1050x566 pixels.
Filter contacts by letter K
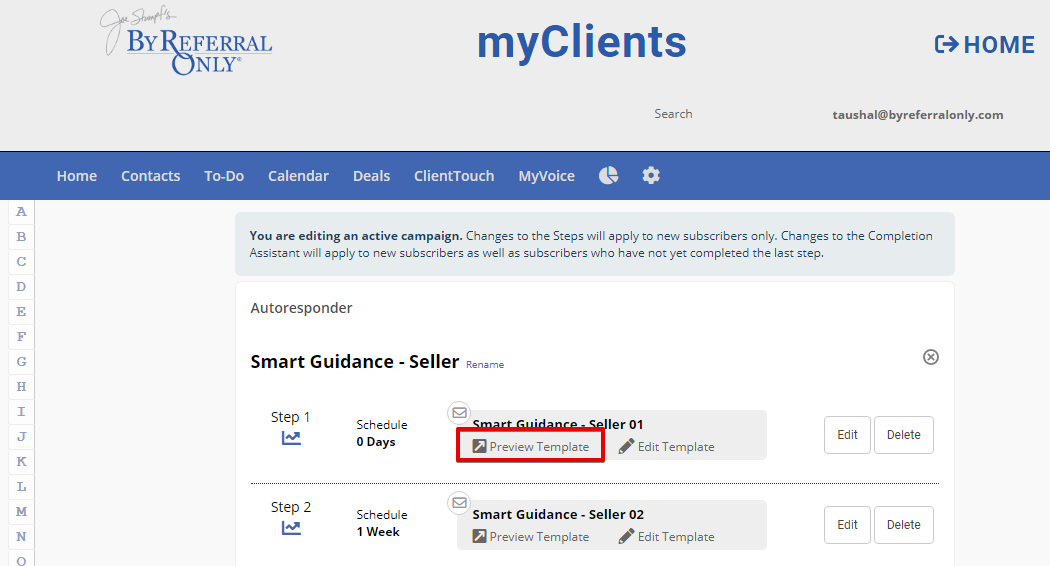tap(21, 462)
